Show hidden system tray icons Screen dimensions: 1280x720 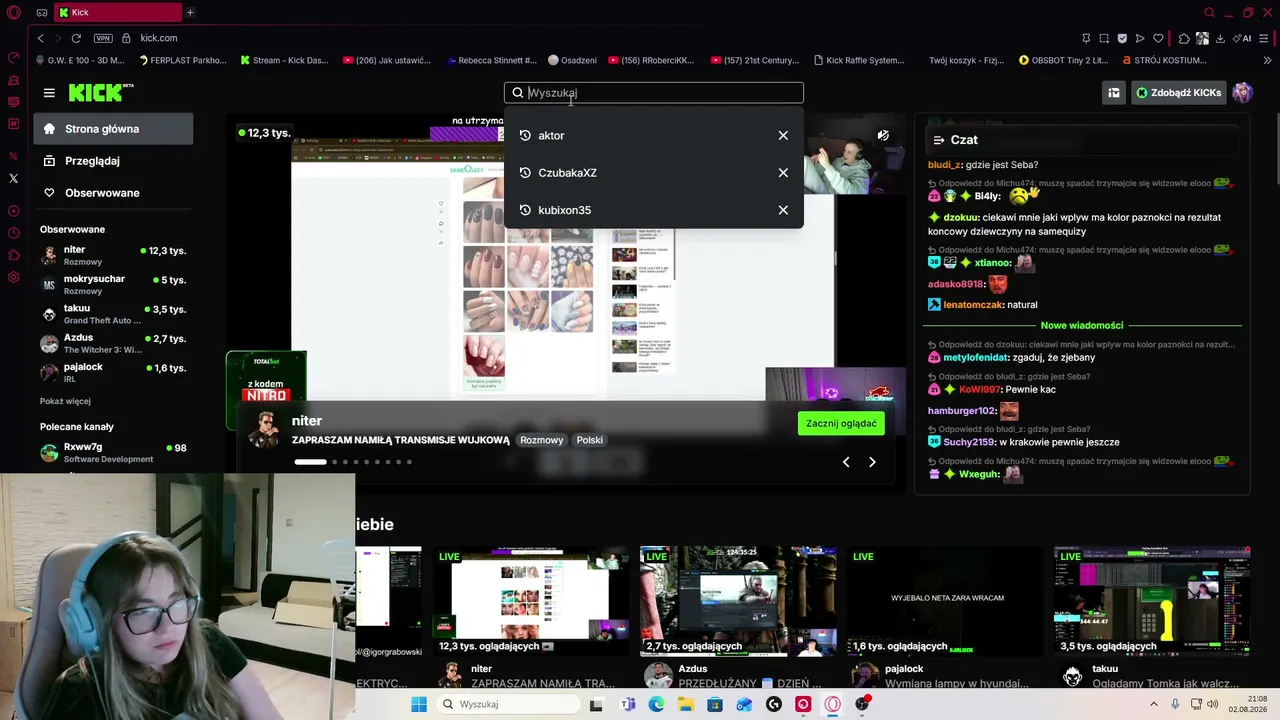pos(1154,704)
